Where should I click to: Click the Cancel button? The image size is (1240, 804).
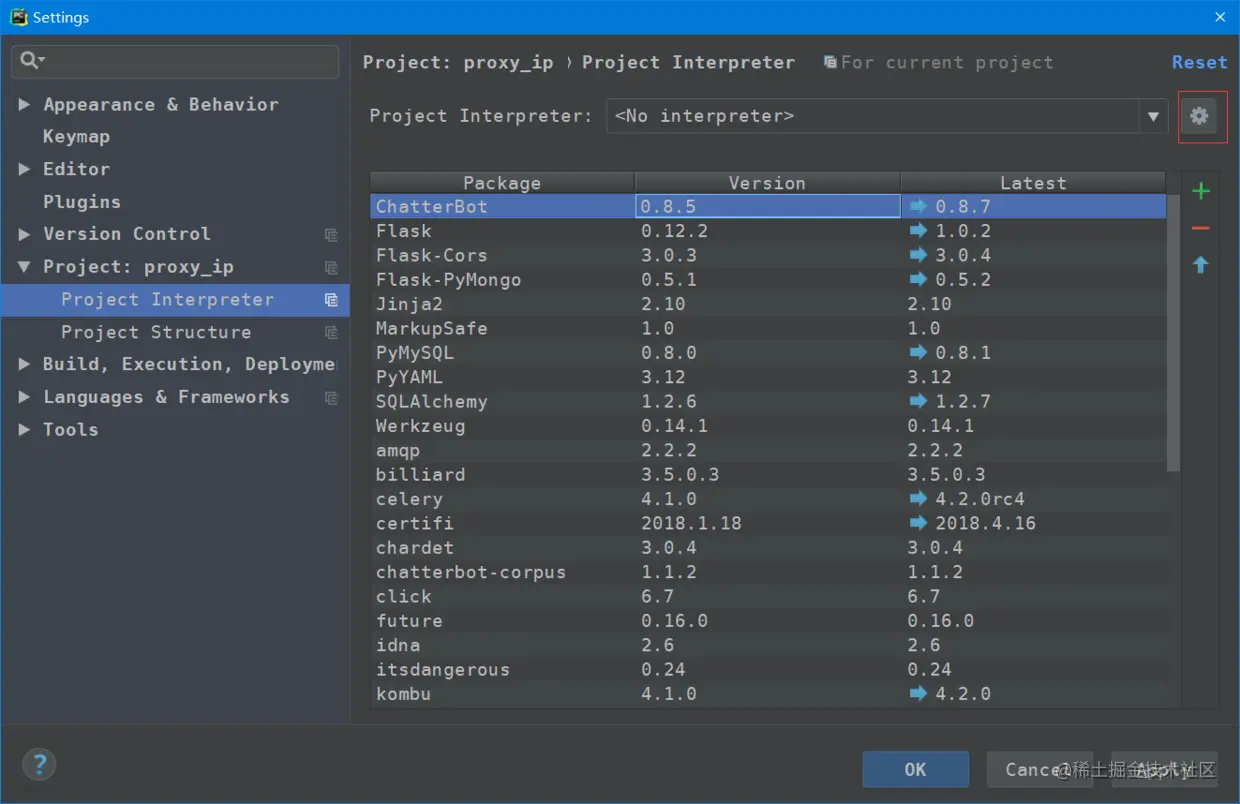pyautogui.click(x=1038, y=769)
